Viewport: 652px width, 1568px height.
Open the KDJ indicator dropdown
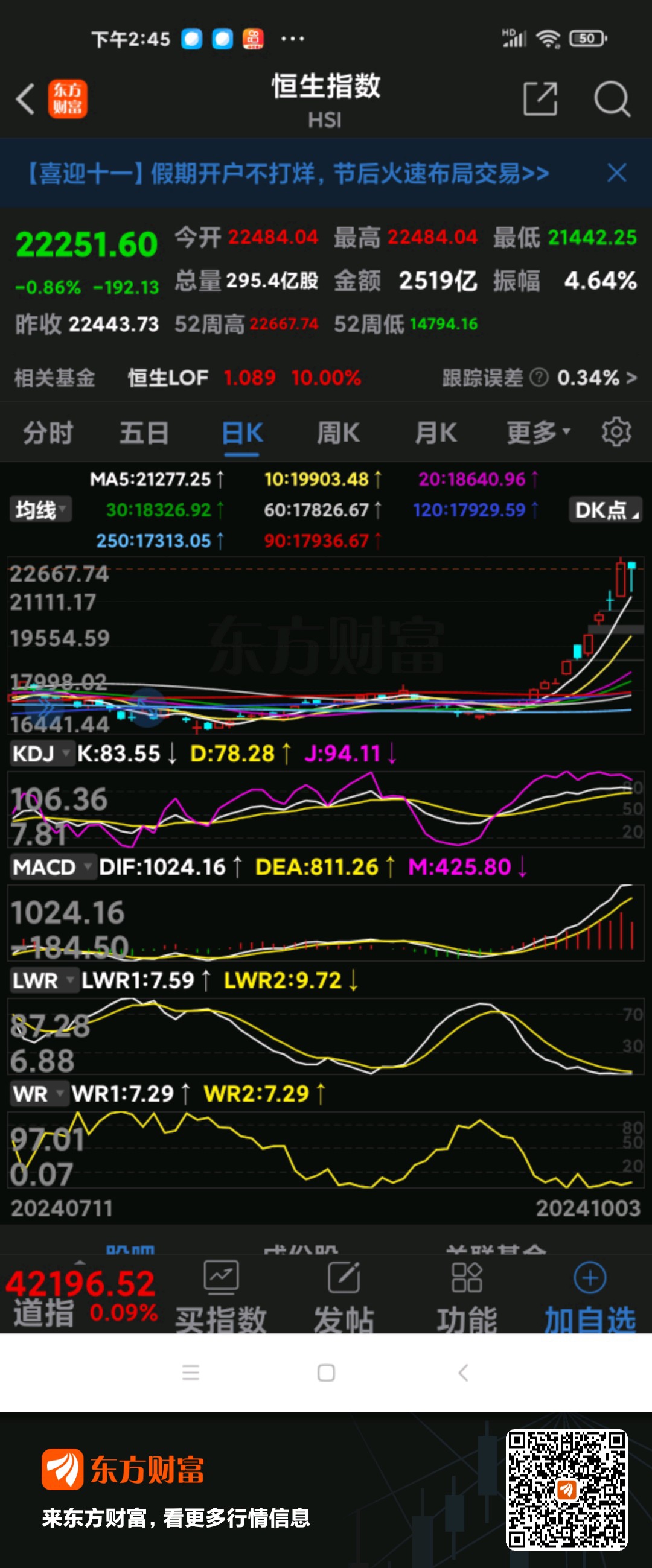point(40,754)
